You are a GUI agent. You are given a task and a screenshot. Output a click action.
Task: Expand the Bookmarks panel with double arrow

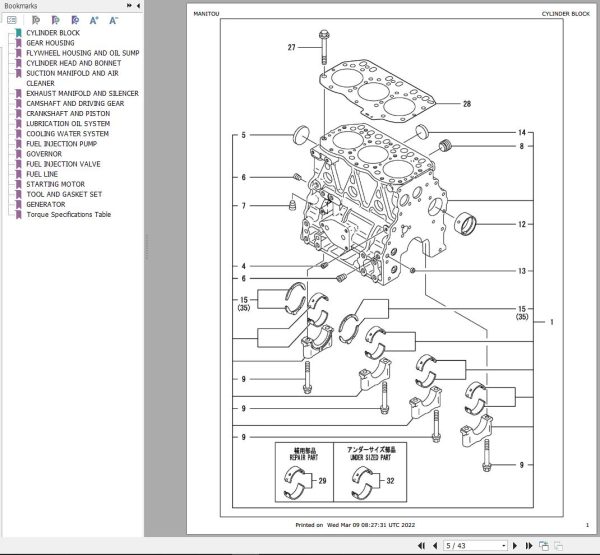point(129,6)
